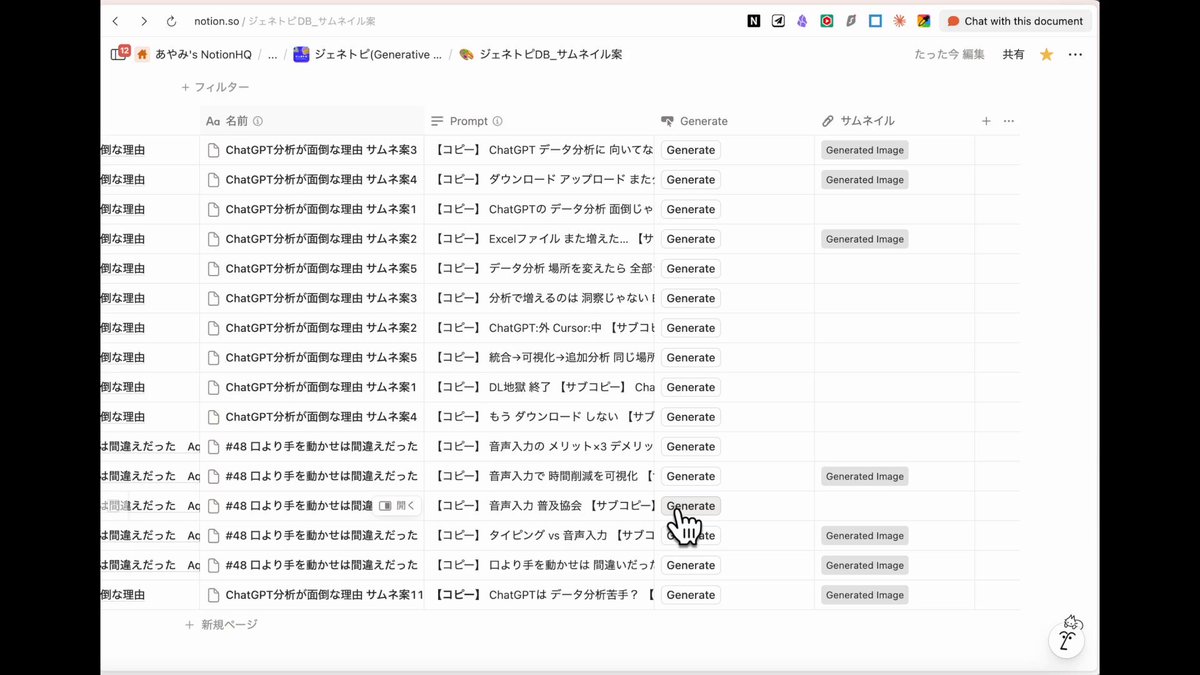Viewport: 1200px width, 675px height.
Task: Open the Prompt column header menu
Action: [x=539, y=121]
